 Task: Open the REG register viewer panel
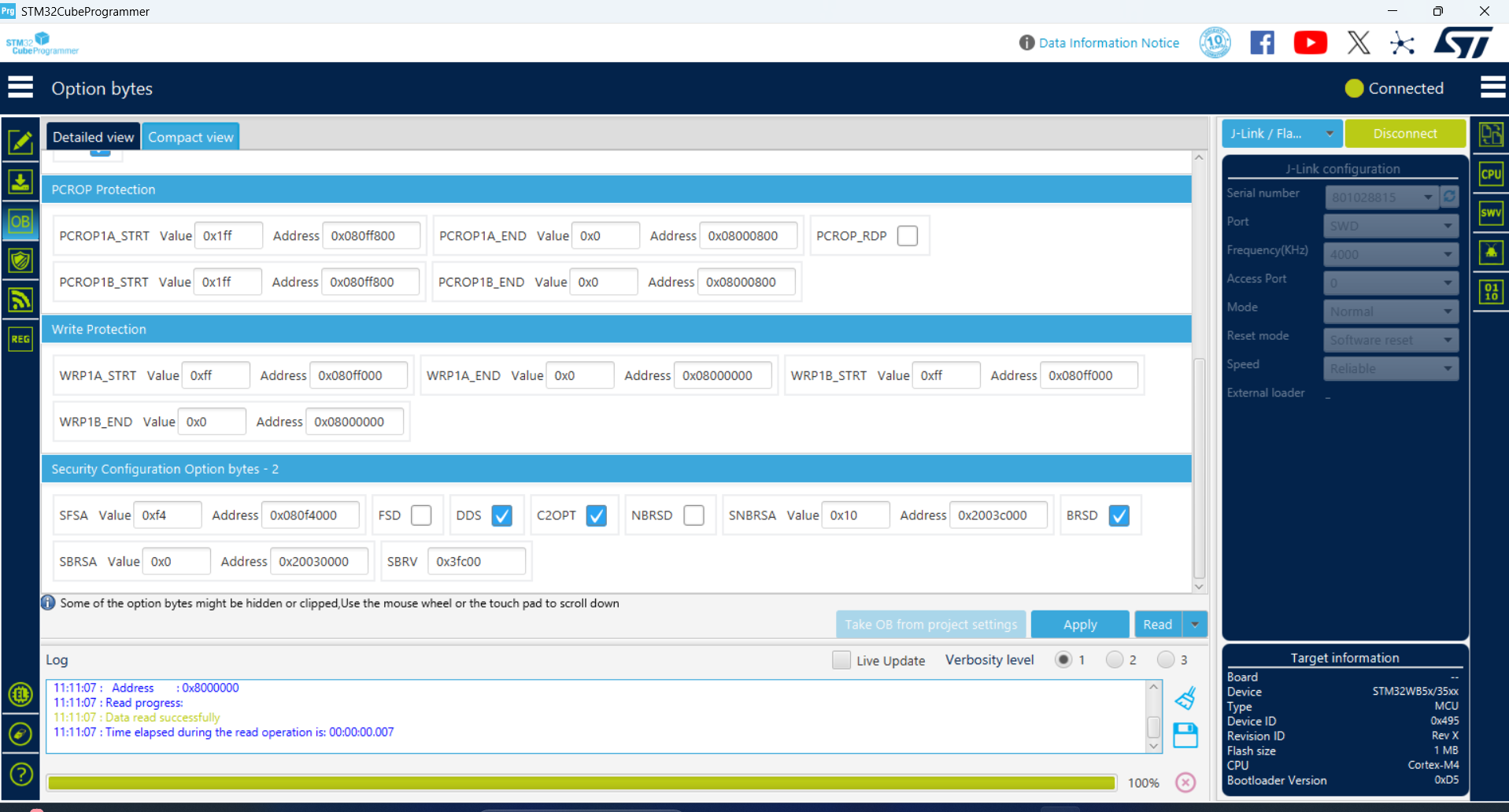(21, 339)
